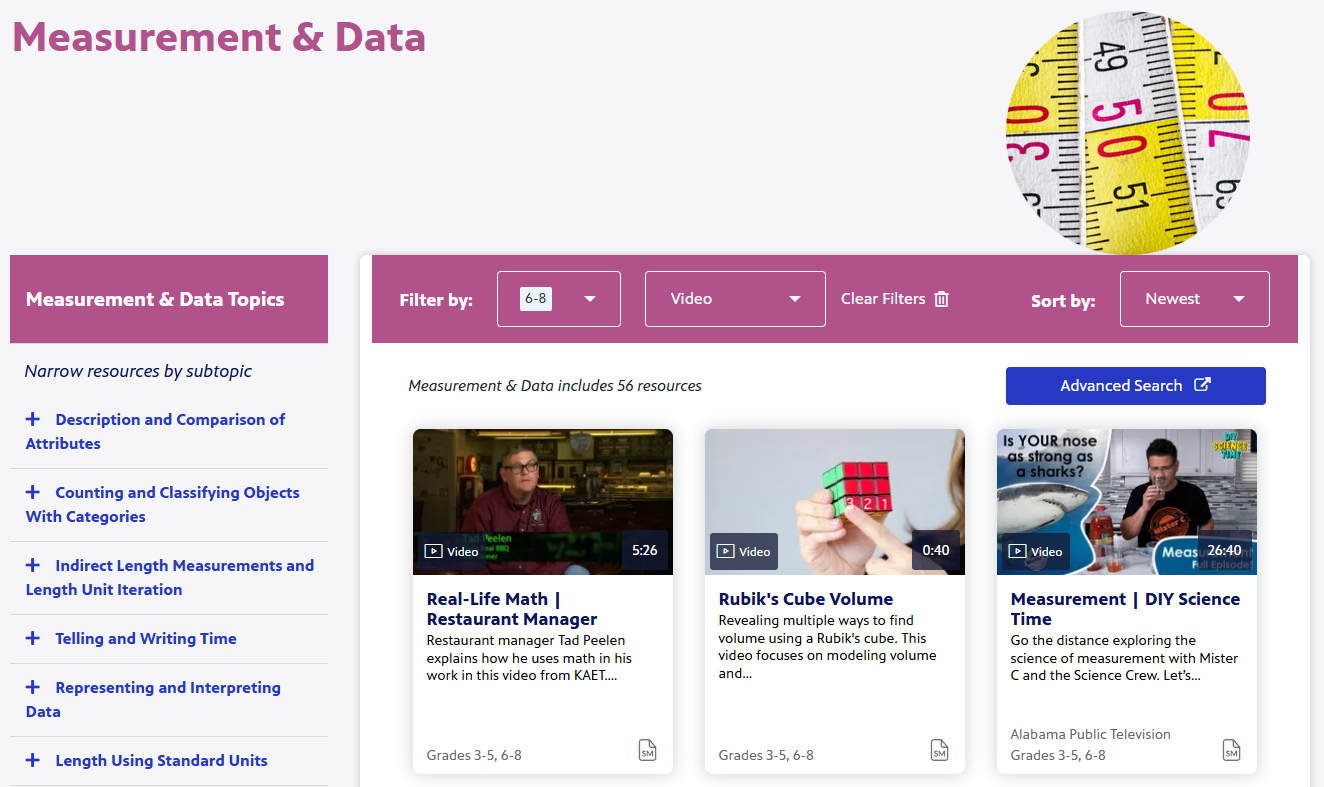Screen dimensions: 1324x787
Task: Click Grades 3-5, 6-8 on Rubik's Cube card
Action: 766,755
